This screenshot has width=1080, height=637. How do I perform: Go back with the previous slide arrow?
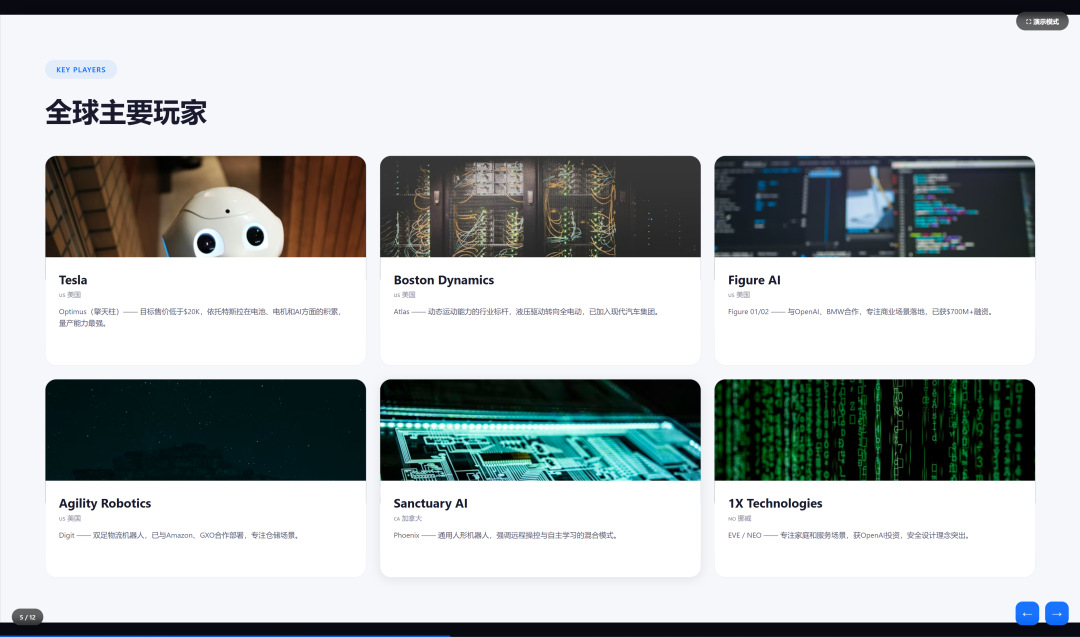[x=1027, y=613]
